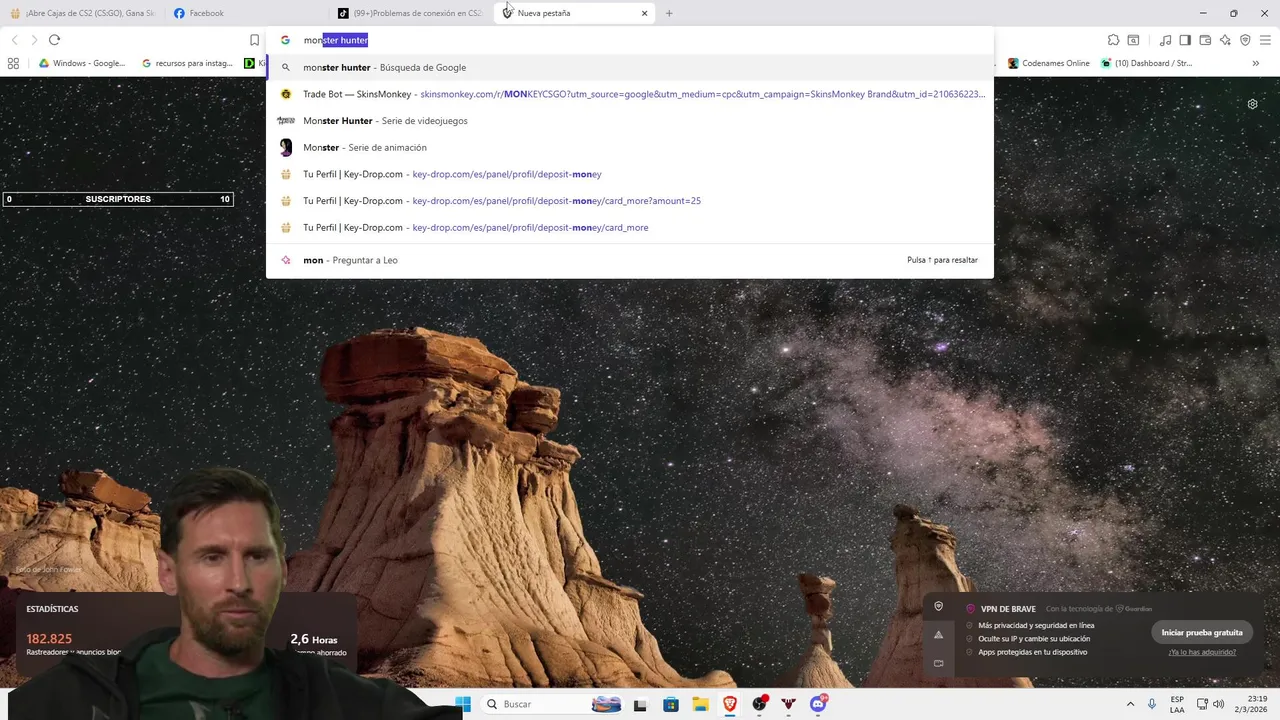Select Monster Hunter Serie de videojuegos suggestion
This screenshot has width=1280, height=720.
point(630,121)
